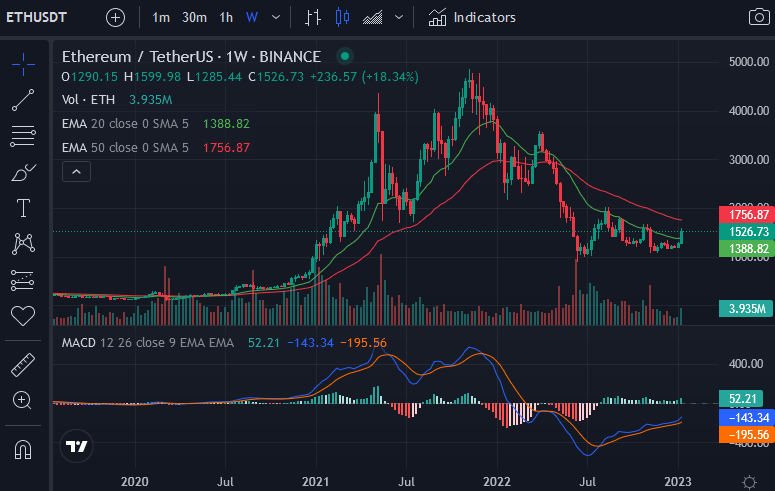Click the 400.00 MACD axis value

[x=746, y=364]
